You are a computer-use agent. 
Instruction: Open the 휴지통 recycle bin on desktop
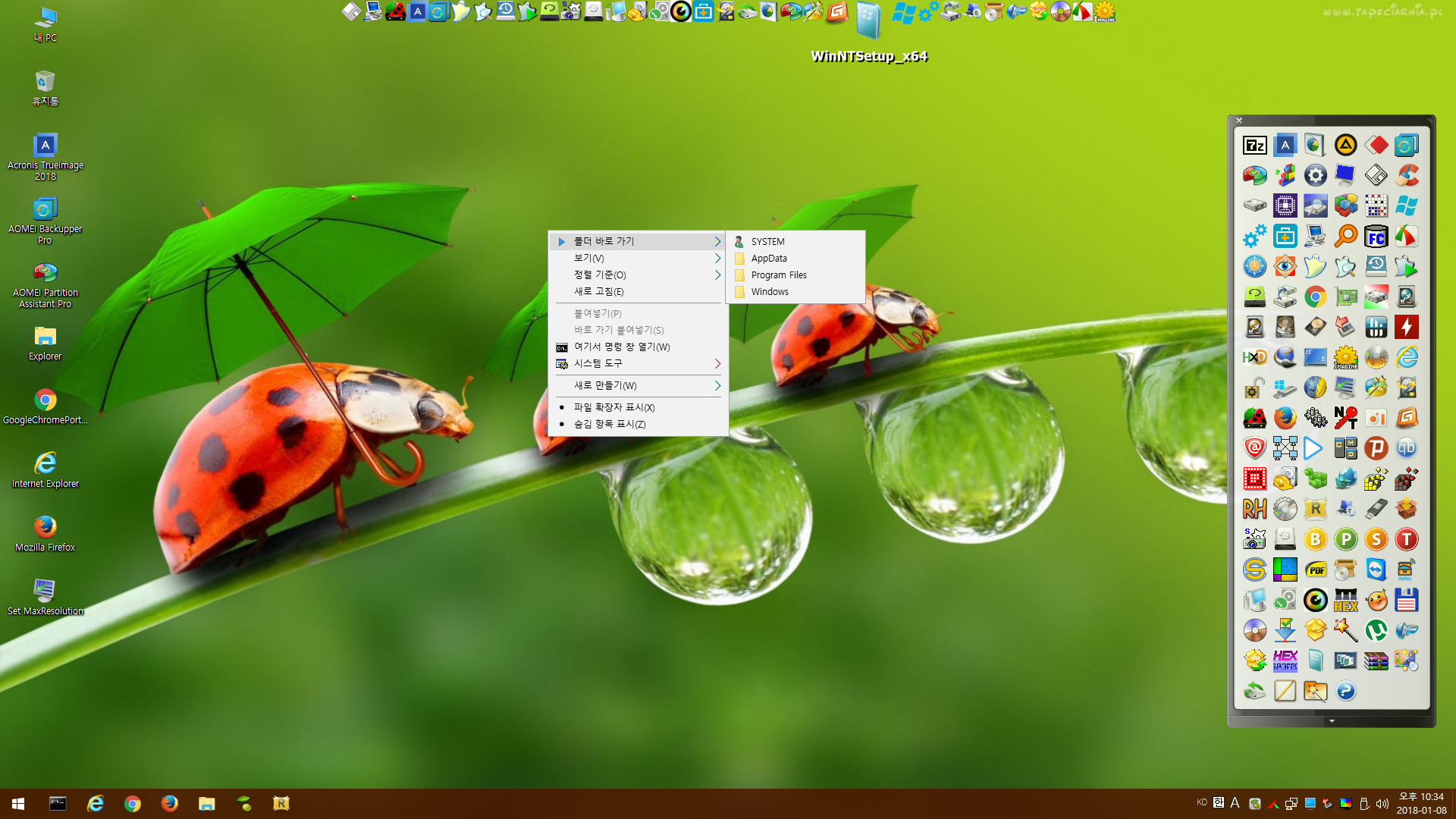(x=45, y=87)
